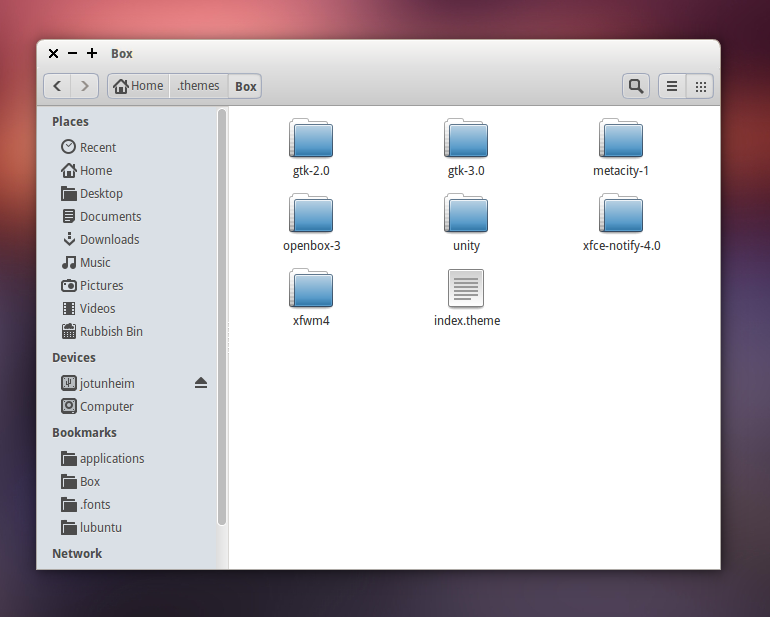770x617 pixels.
Task: Click the xfwm4 folder name
Action: 311,321
